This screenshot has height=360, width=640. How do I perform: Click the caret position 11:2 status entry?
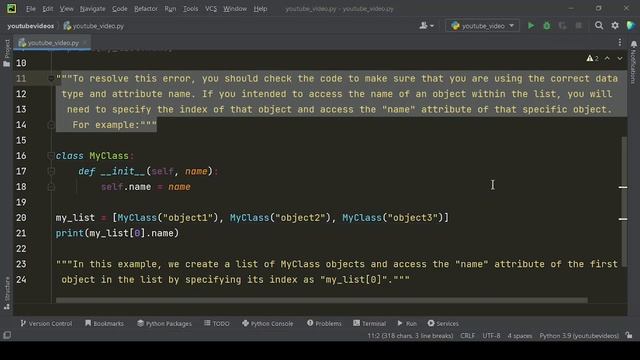pos(410,336)
